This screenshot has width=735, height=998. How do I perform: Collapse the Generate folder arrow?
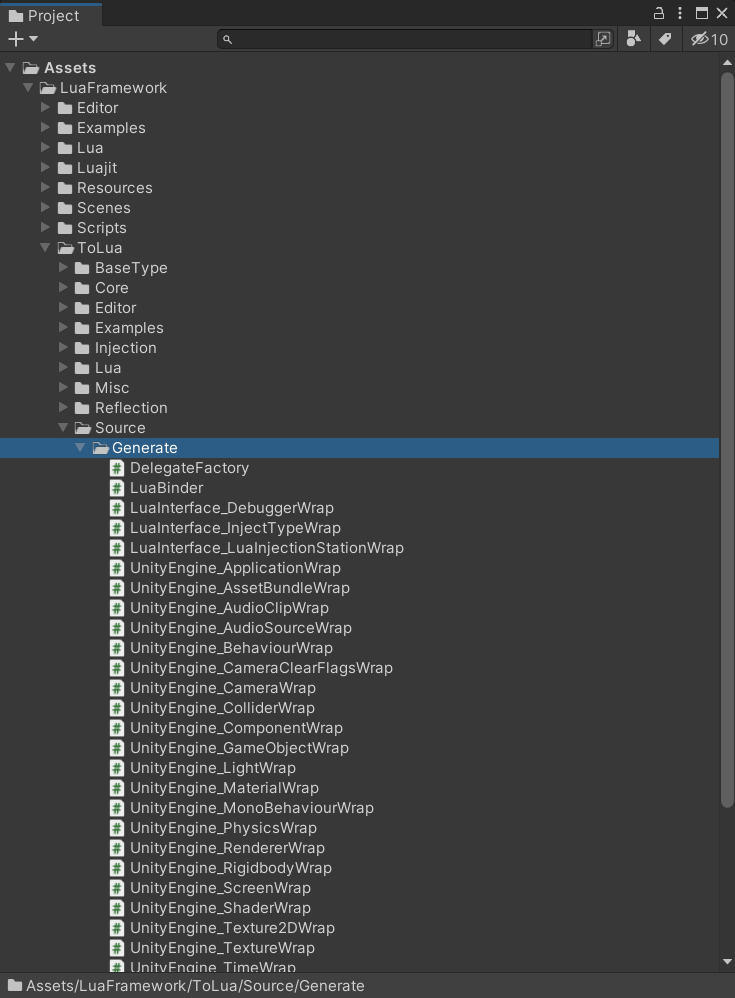tap(80, 447)
